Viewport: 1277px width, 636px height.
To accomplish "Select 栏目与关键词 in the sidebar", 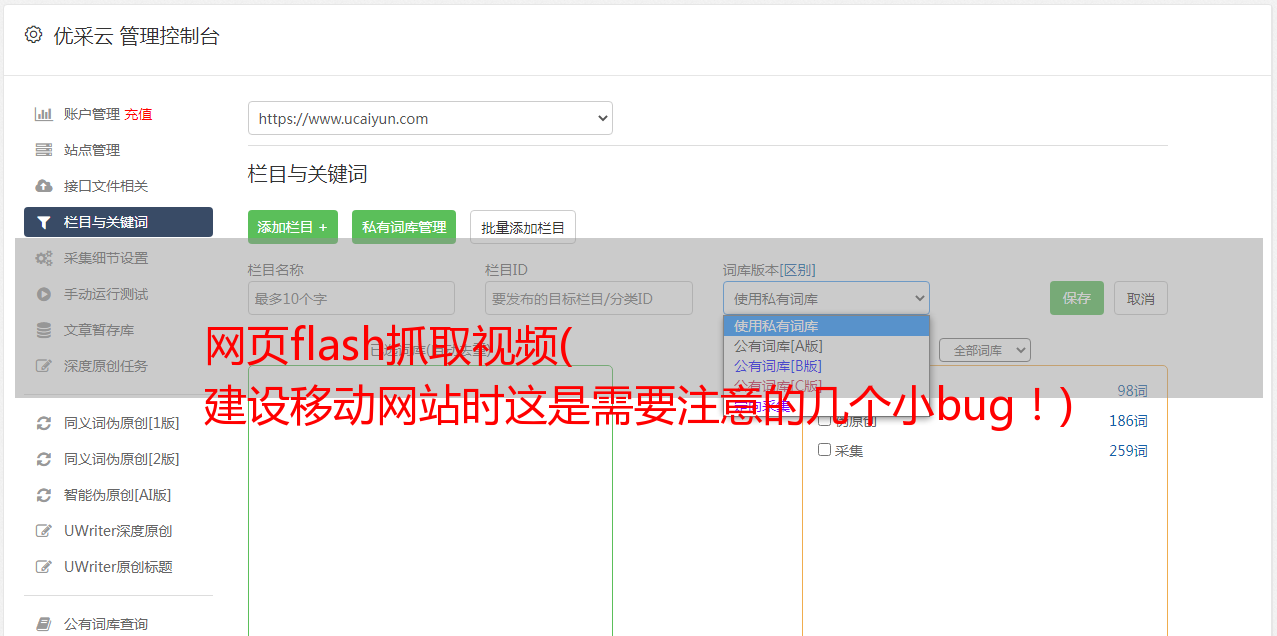I will click(118, 222).
